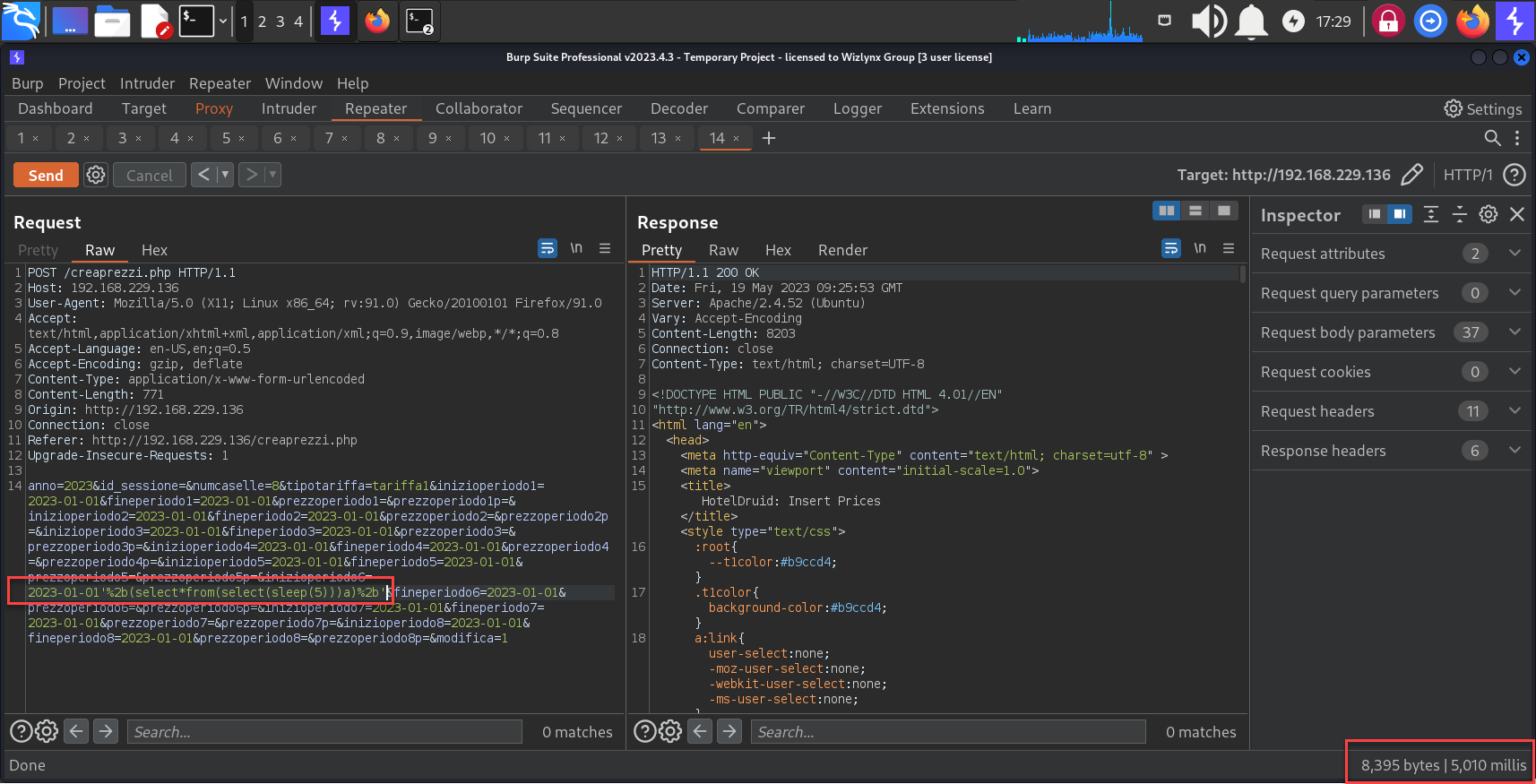Launch terminal emulator from taskbar
The width and height of the screenshot is (1536, 784).
tap(196, 21)
